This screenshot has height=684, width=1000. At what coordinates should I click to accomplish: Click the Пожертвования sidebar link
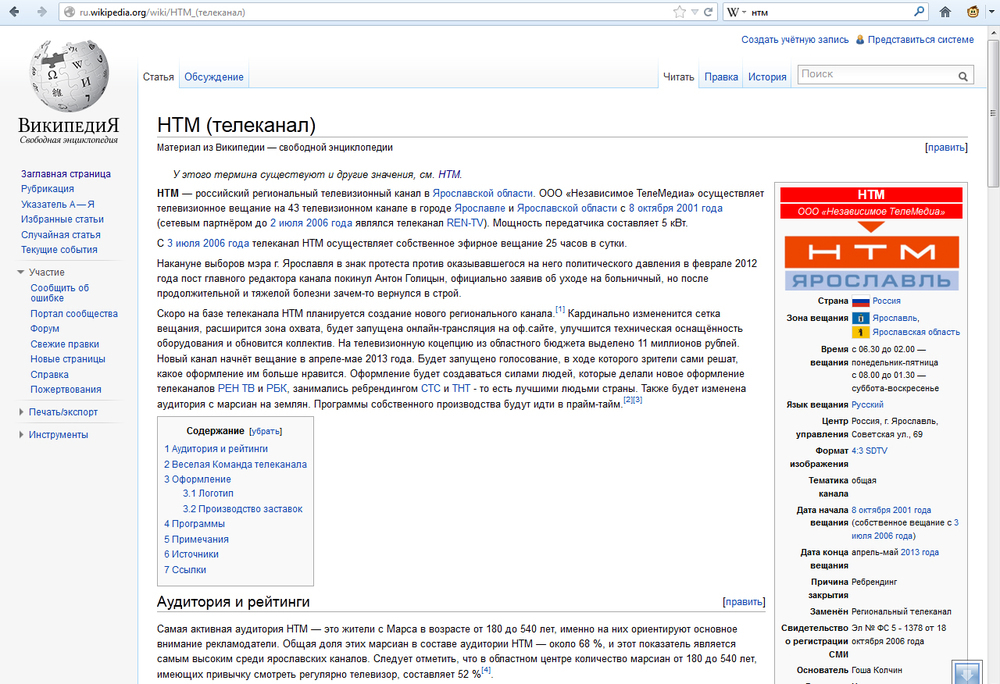click(x=66, y=389)
